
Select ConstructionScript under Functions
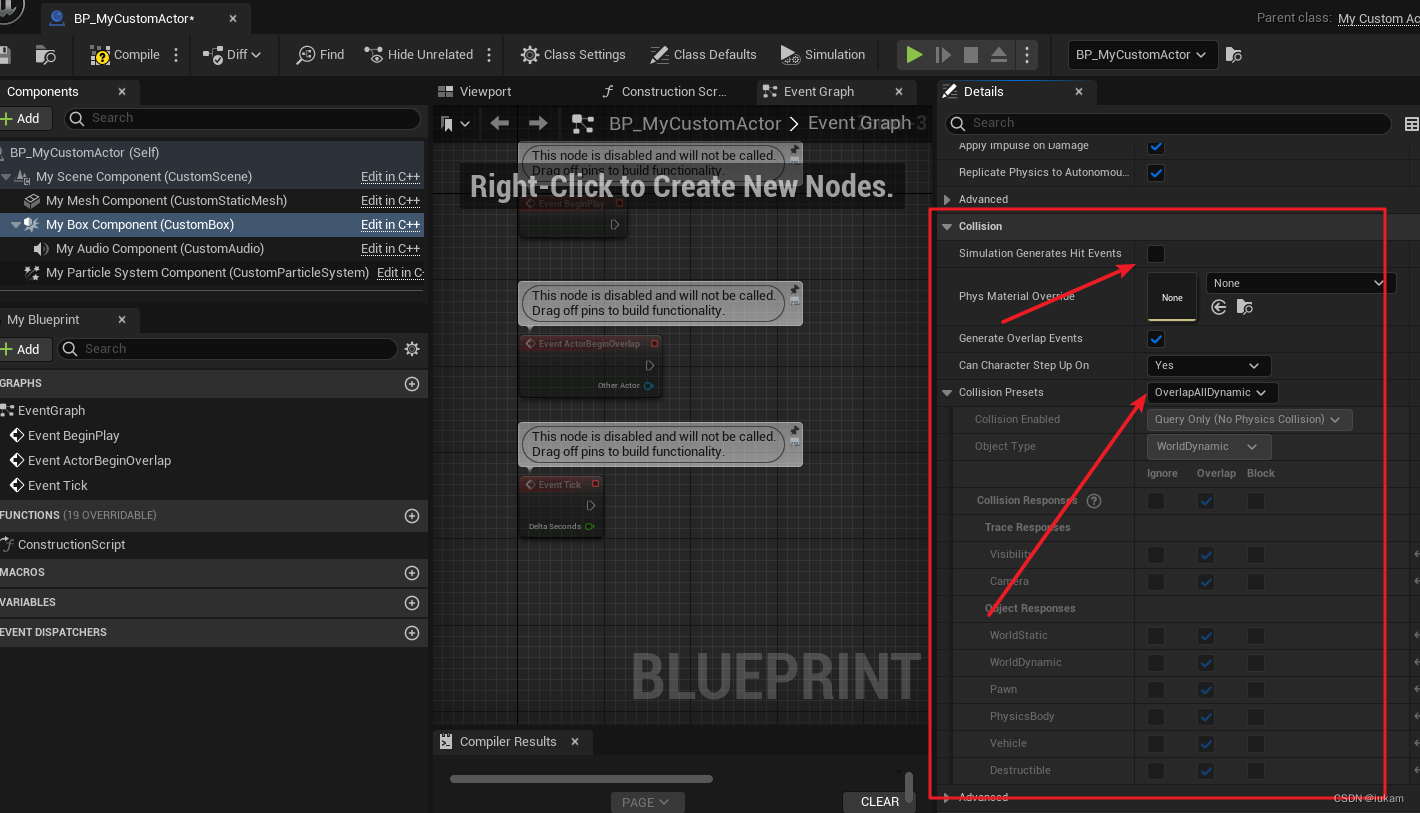coord(72,544)
